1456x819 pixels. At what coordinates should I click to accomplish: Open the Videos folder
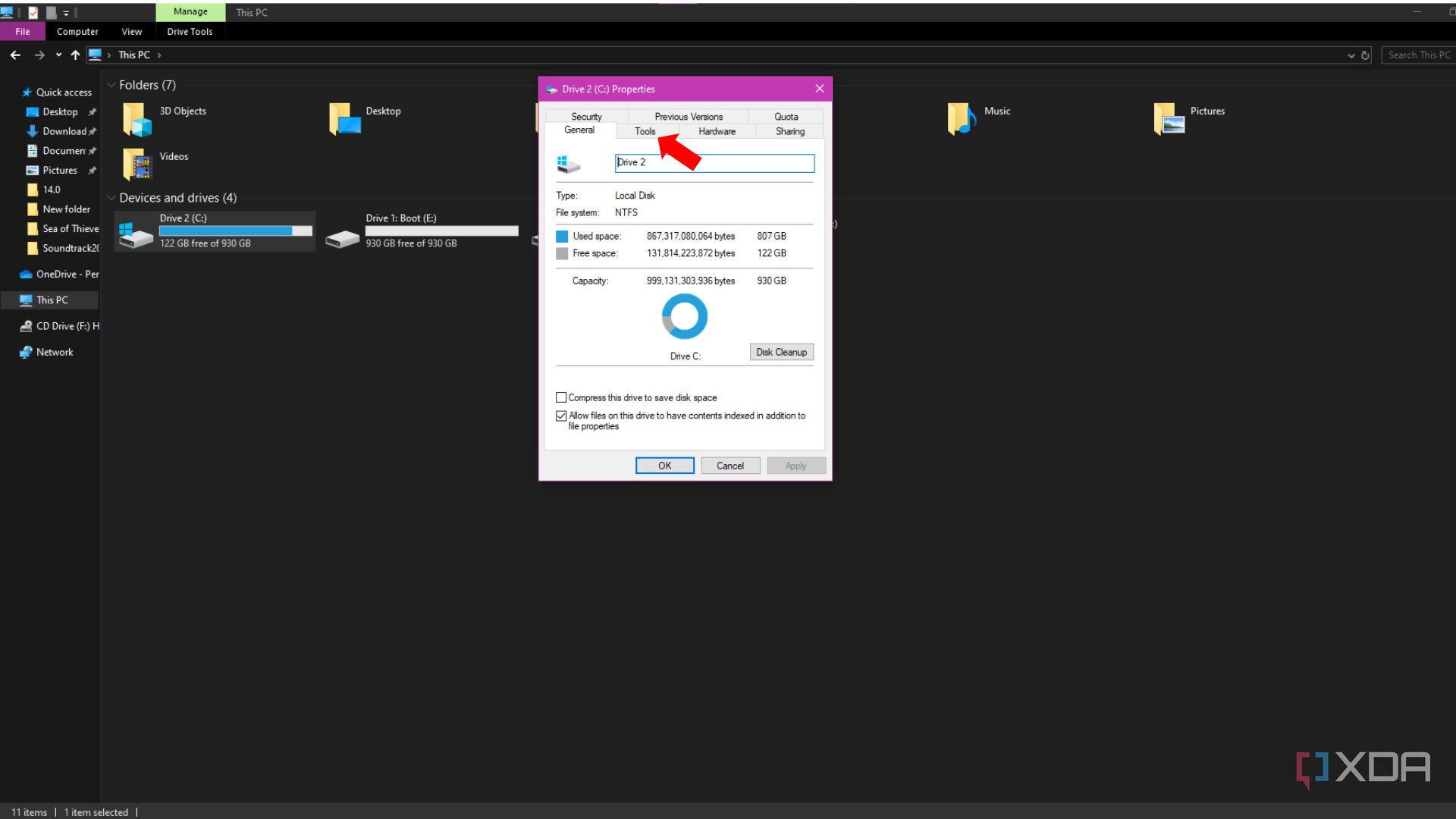pyautogui.click(x=136, y=164)
